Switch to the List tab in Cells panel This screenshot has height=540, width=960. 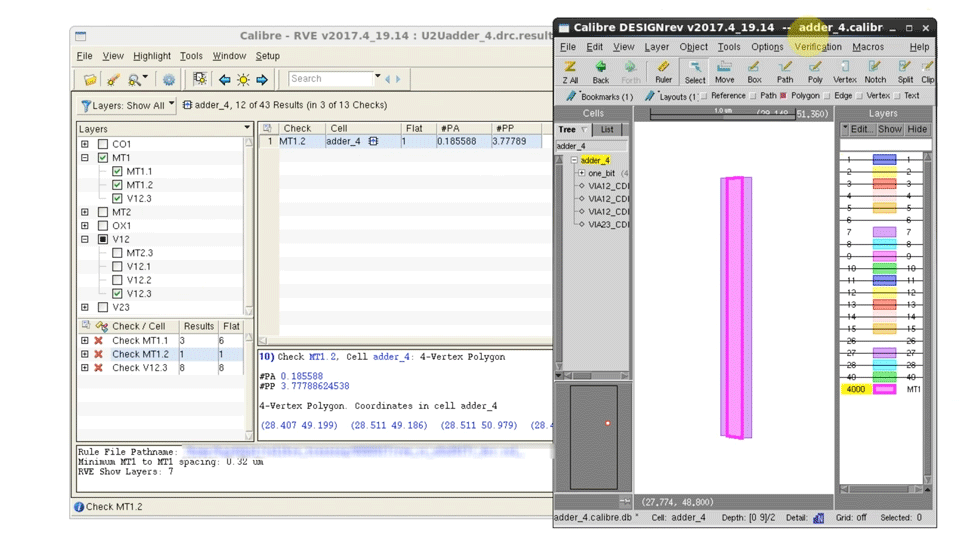607,130
